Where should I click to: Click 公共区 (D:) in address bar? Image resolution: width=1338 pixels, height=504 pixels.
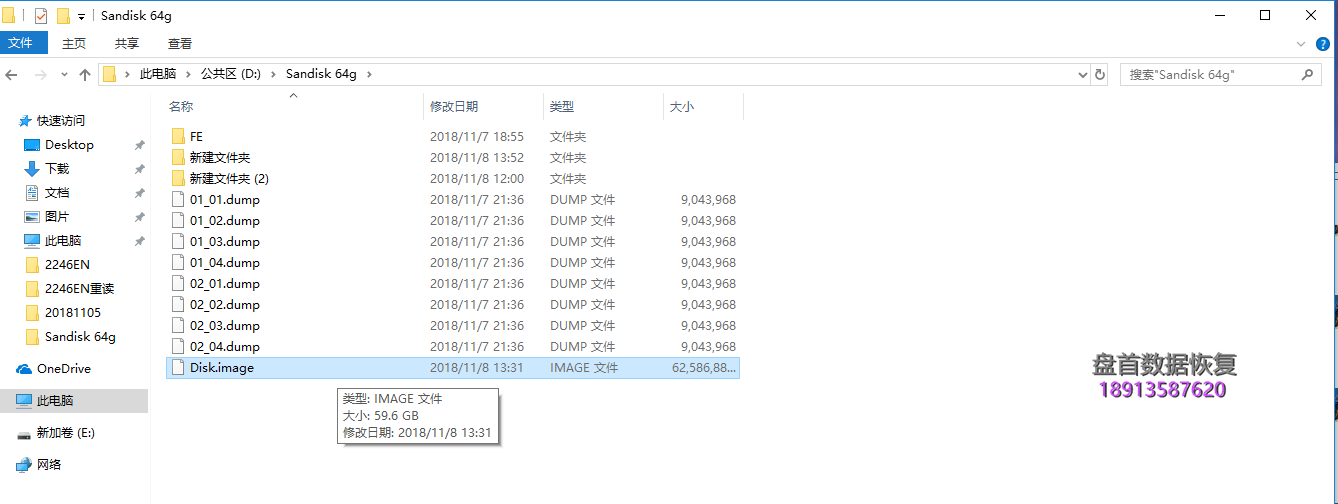231,74
